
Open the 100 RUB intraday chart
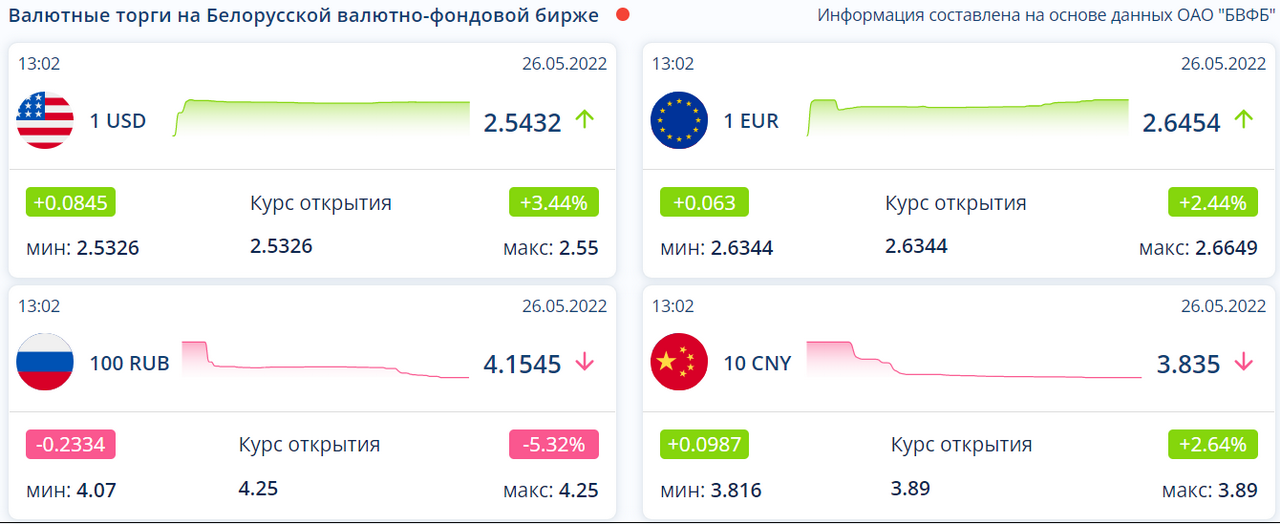tap(335, 360)
